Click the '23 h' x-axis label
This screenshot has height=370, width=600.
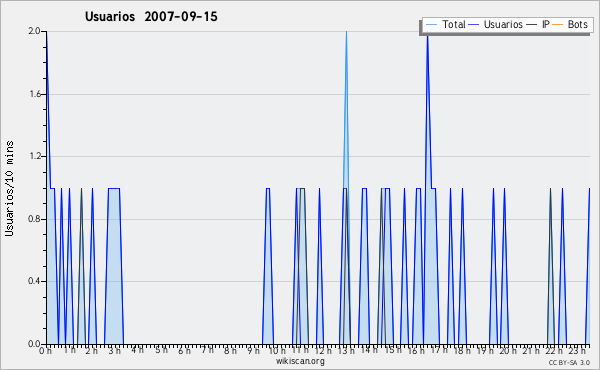(577, 350)
